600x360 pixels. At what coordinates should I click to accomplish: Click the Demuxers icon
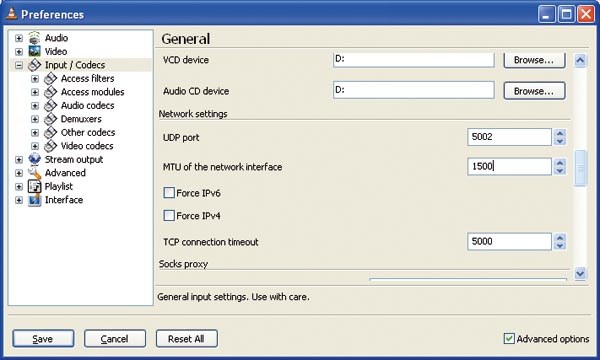pyautogui.click(x=51, y=119)
